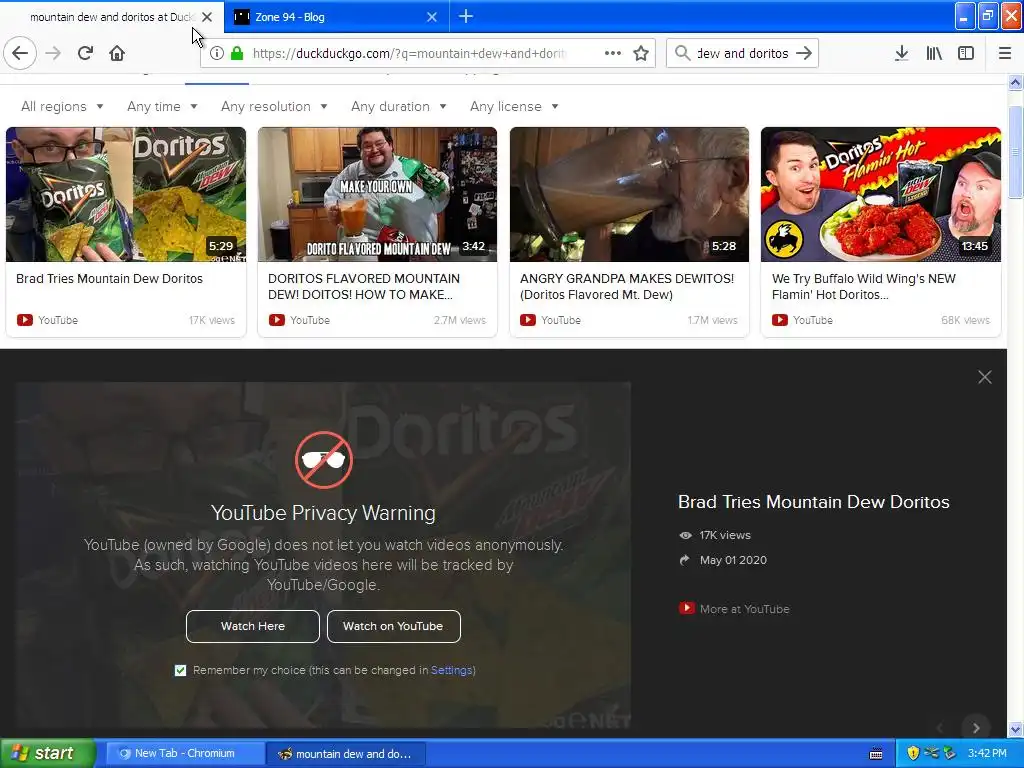Click the dew and doritos search field
This screenshot has width=1024, height=768.
pyautogui.click(x=743, y=54)
